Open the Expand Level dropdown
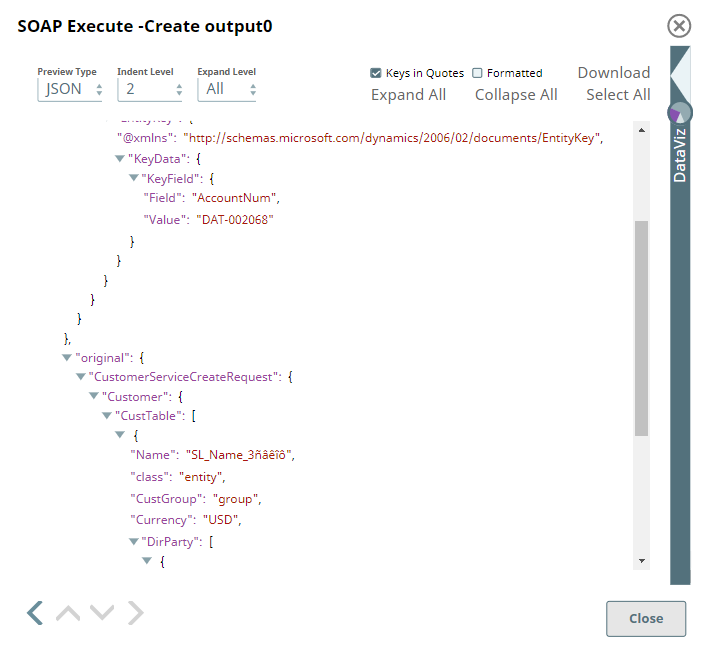This screenshot has width=710, height=650. point(227,89)
